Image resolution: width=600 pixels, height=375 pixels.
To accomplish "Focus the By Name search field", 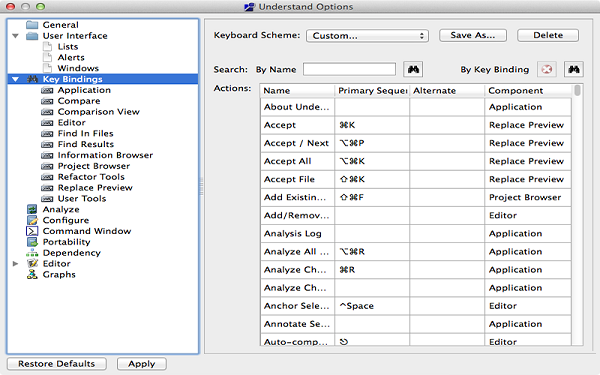I will click(349, 69).
